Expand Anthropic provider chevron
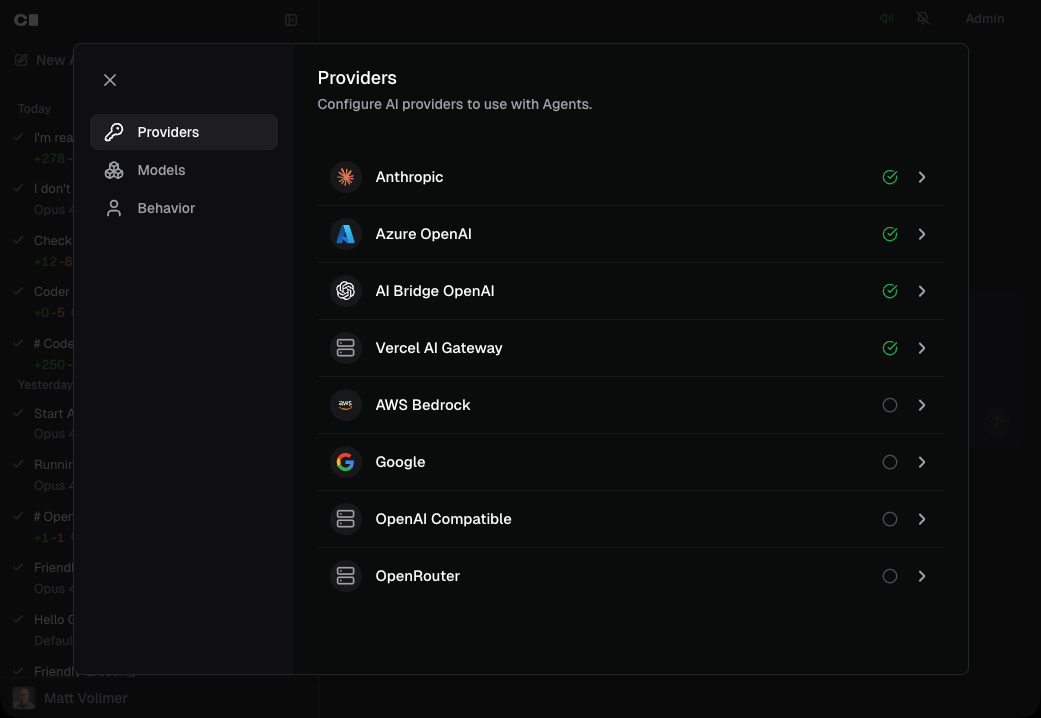This screenshot has width=1041, height=718. pos(922,177)
